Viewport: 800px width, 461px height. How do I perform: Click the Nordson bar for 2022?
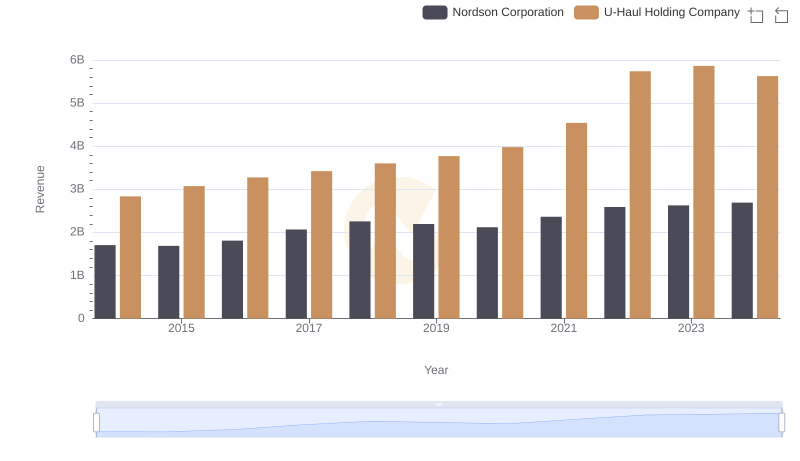615,263
